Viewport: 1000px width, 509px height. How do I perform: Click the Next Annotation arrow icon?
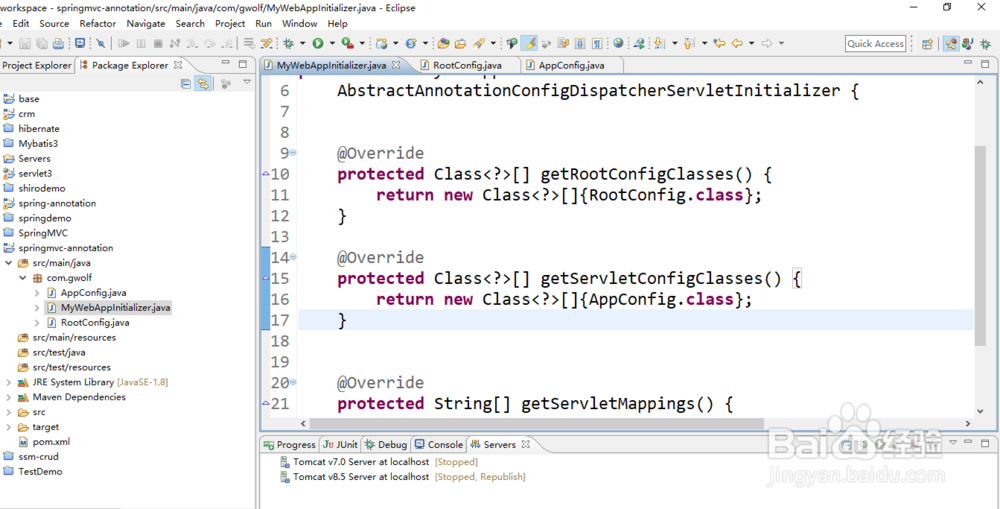[x=659, y=43]
